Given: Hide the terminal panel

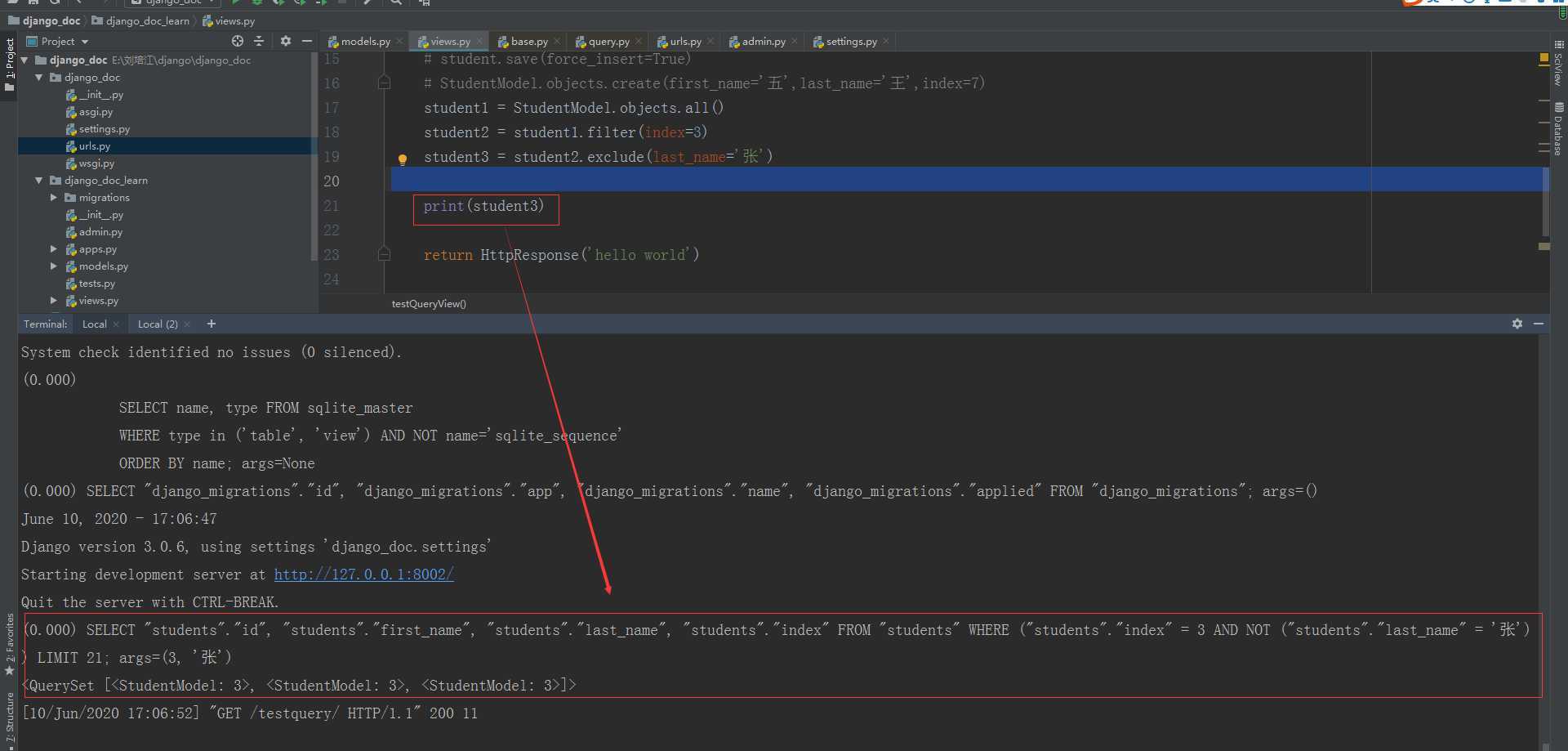Looking at the screenshot, I should [x=1539, y=324].
